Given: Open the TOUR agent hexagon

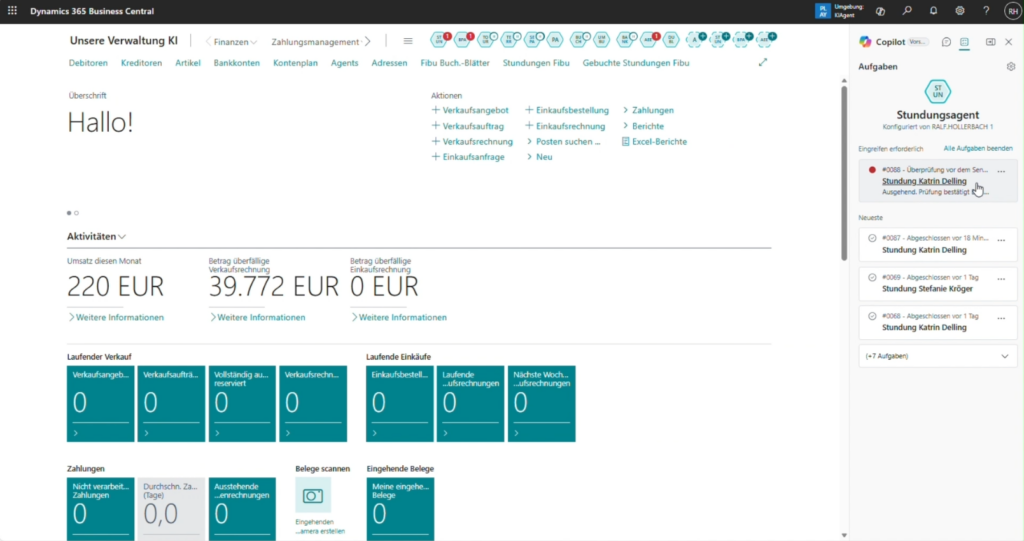Looking at the screenshot, I should [x=486, y=40].
